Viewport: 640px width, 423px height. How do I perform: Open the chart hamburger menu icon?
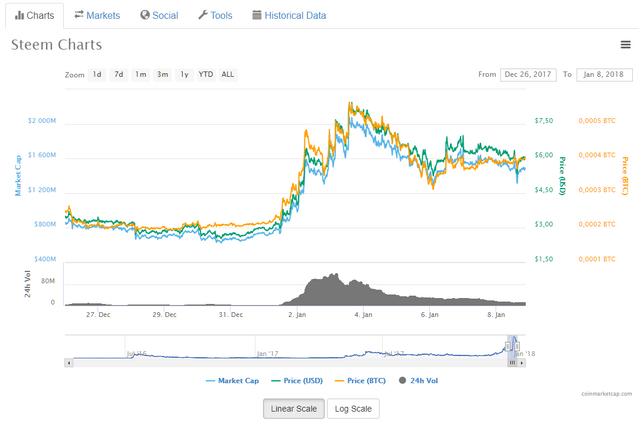coord(625,45)
